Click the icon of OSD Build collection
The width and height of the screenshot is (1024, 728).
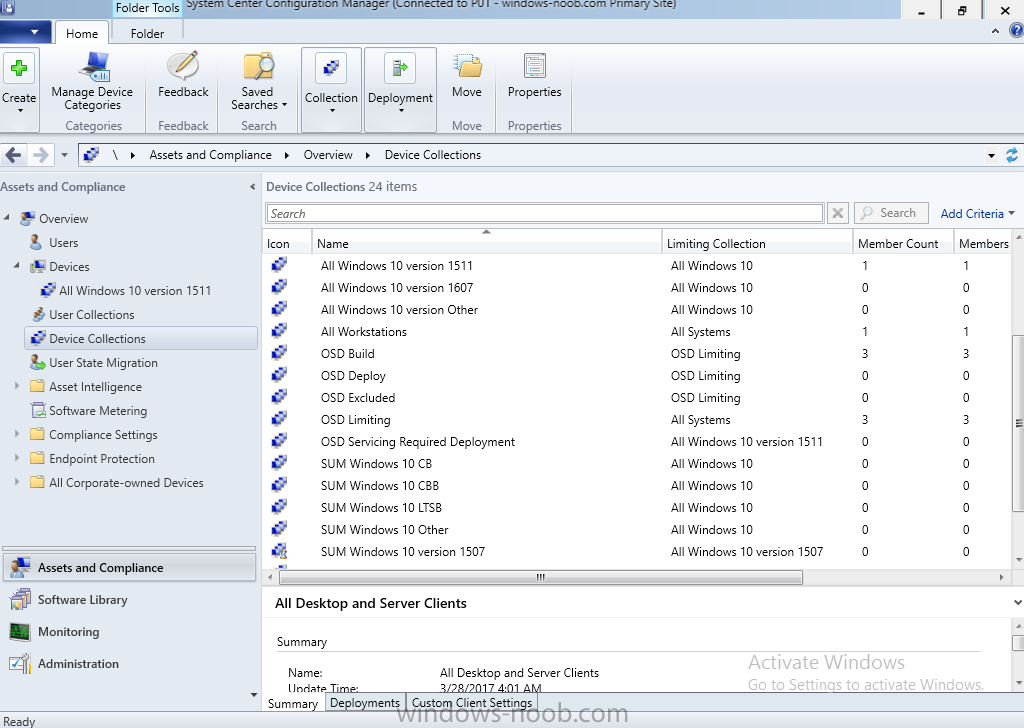pos(280,353)
